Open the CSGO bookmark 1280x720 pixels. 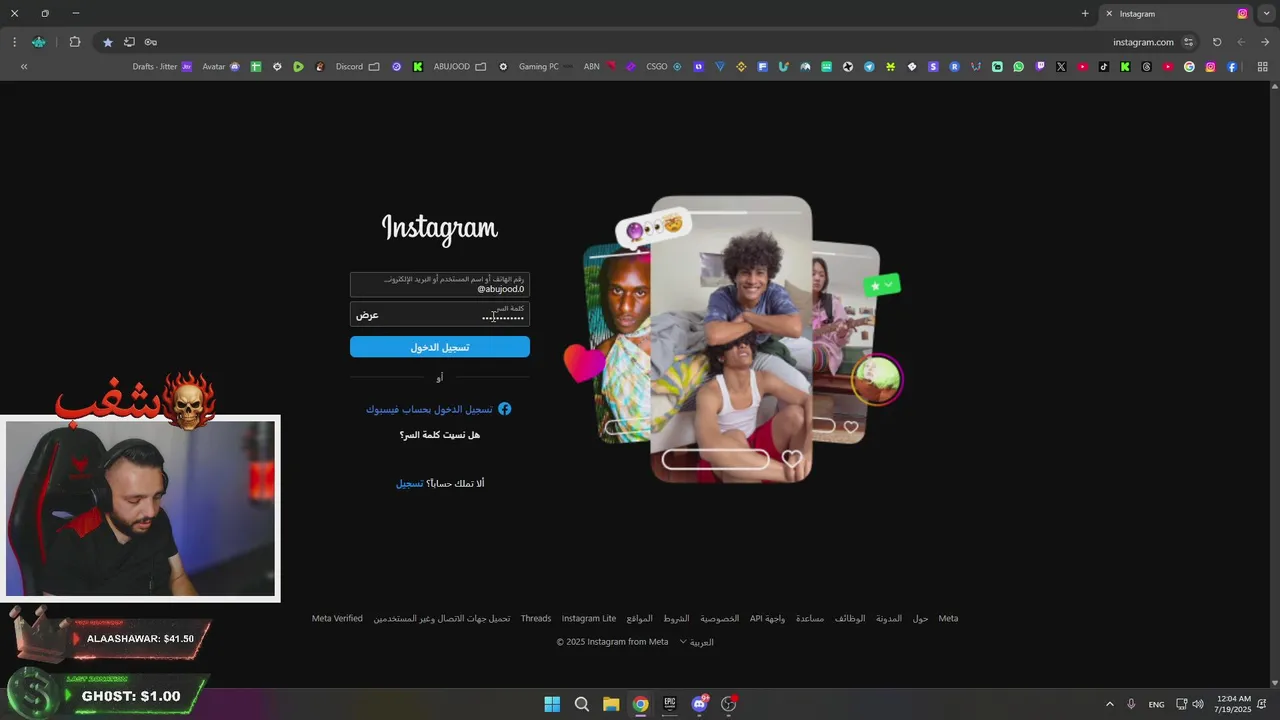tap(664, 67)
